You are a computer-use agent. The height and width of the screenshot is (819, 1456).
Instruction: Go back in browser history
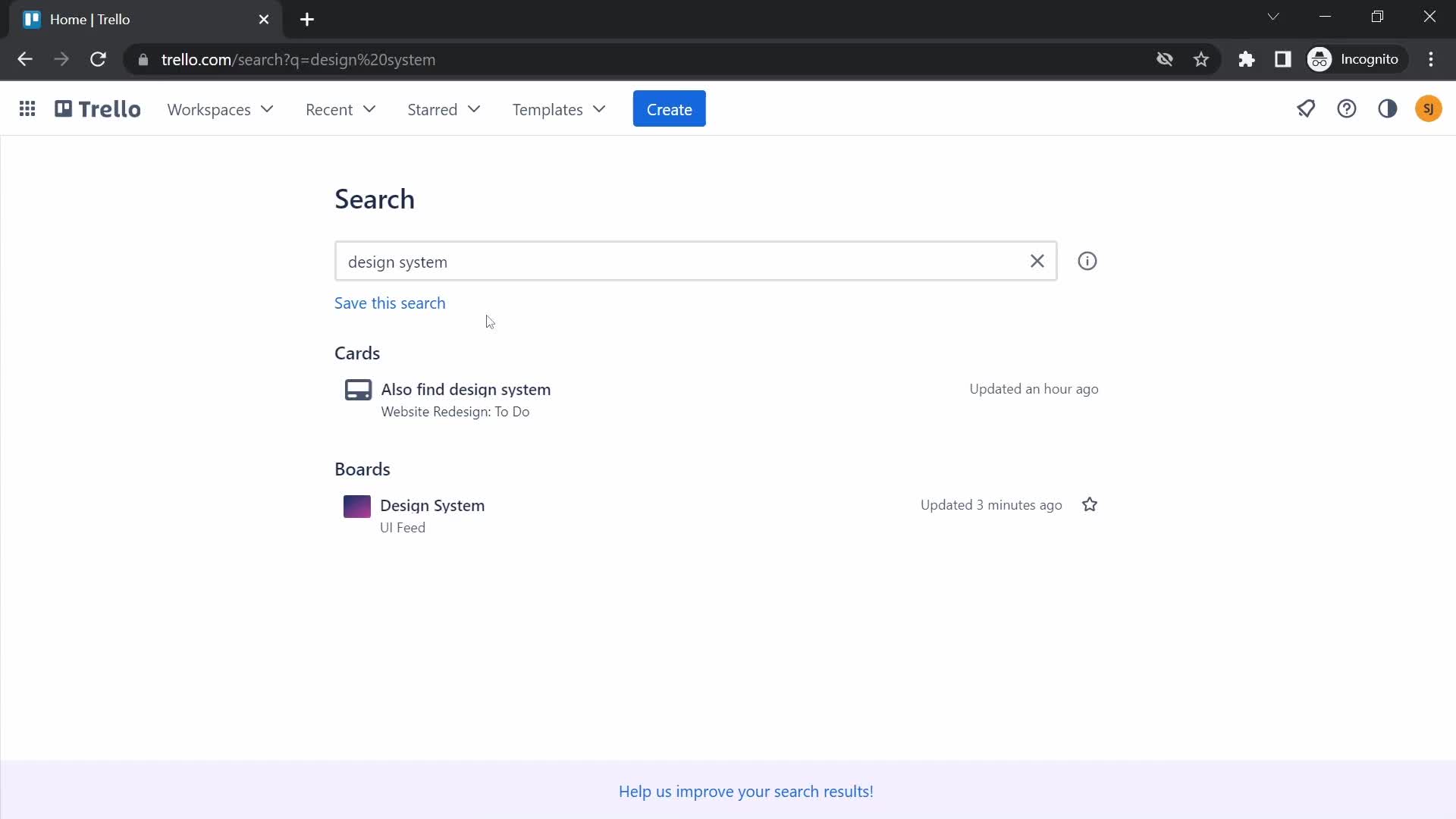[x=25, y=59]
